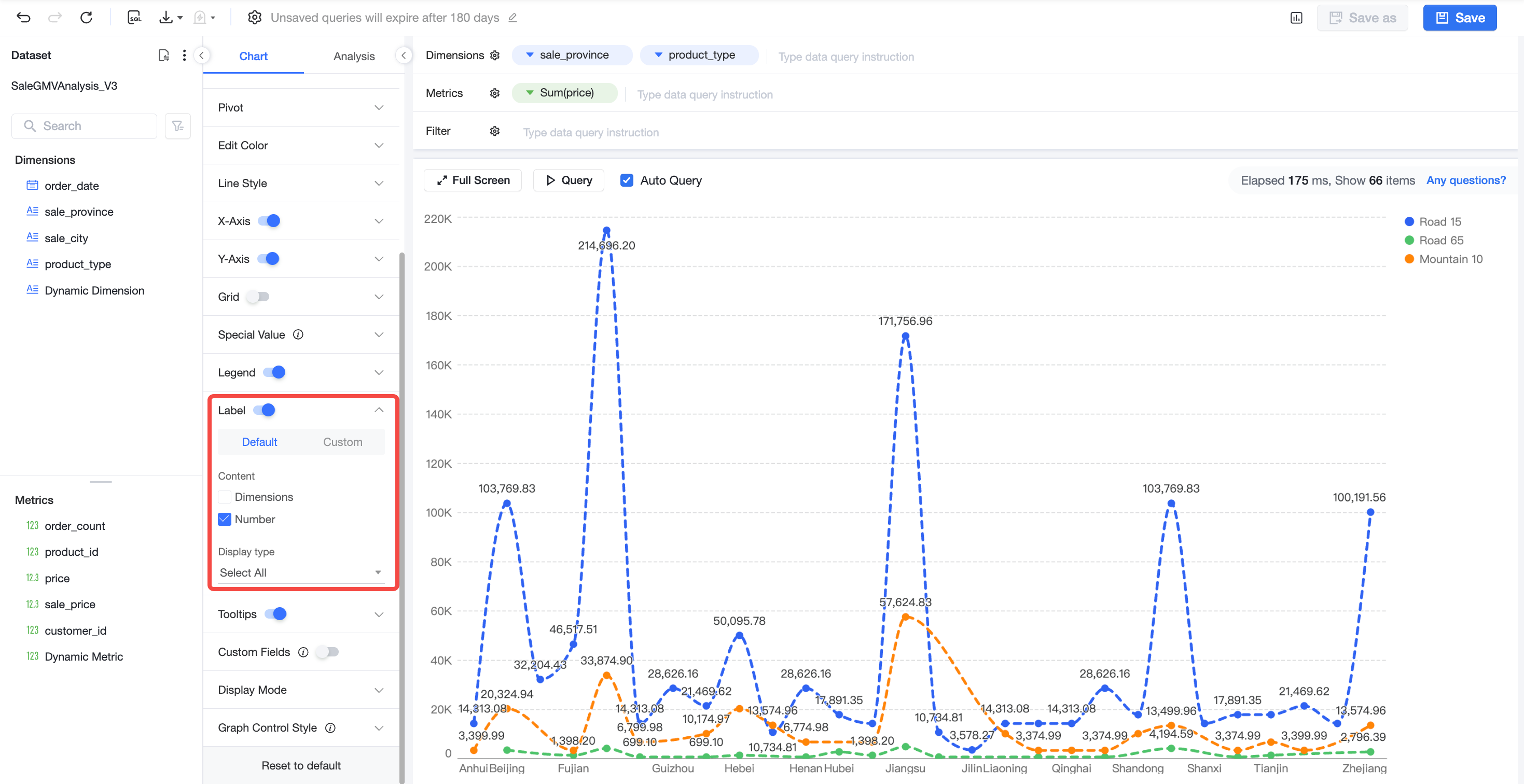The height and width of the screenshot is (784, 1524).
Task: Uncheck the Auto Query checkbox
Action: pos(627,180)
